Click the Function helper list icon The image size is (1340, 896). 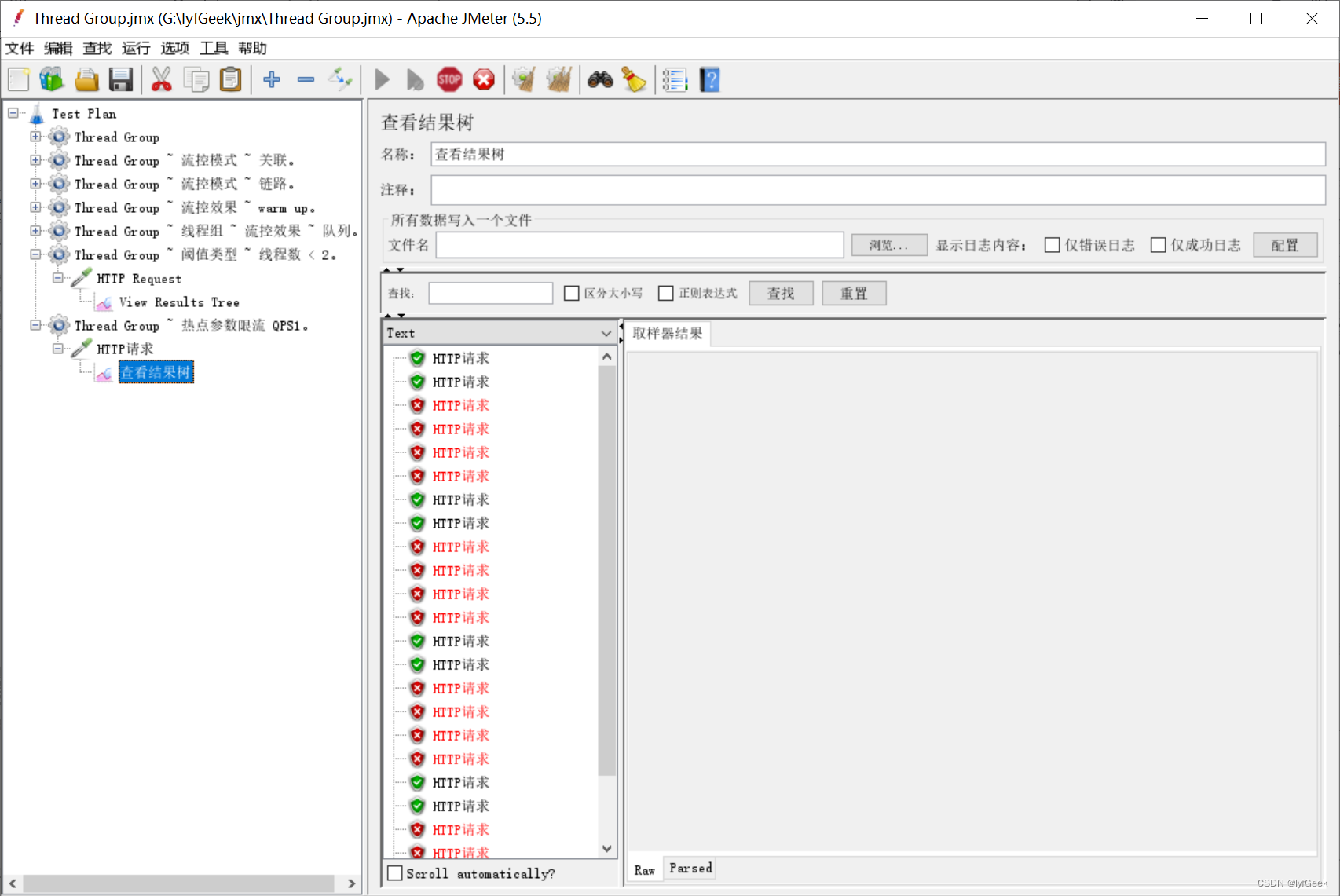pyautogui.click(x=675, y=79)
